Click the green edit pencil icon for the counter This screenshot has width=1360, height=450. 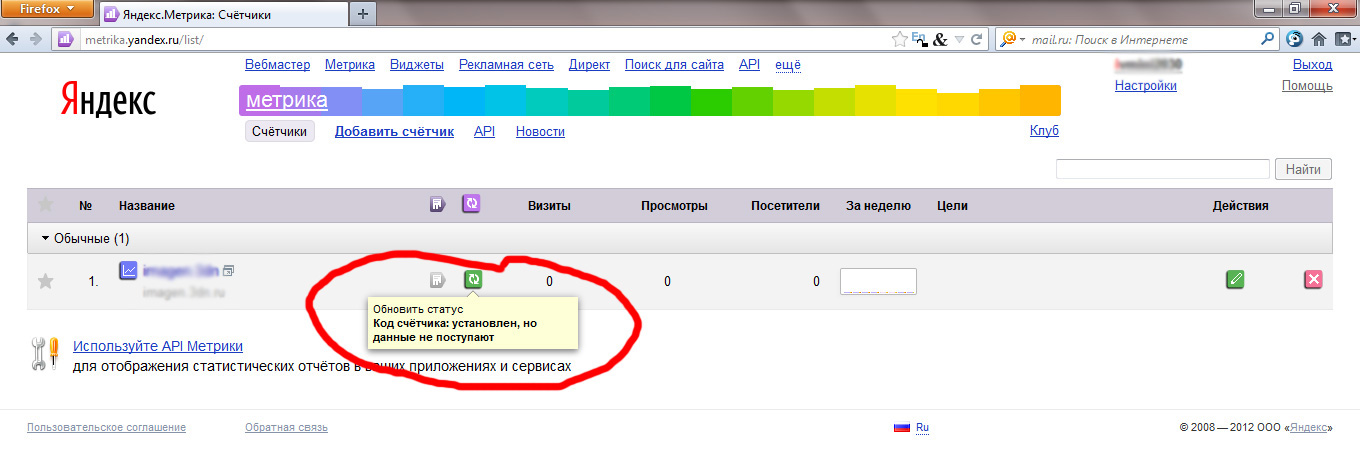(1236, 280)
